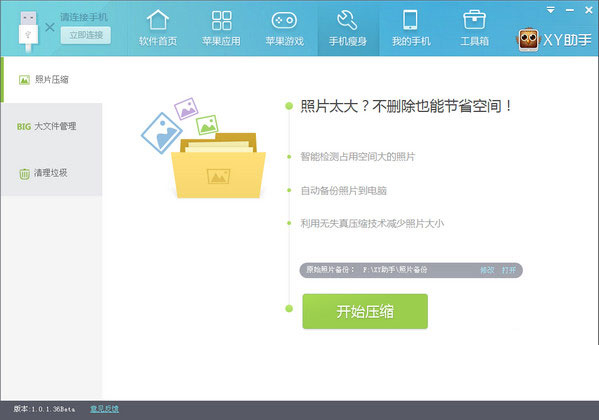Click the trash can icon for 清理垃圾
599x420 pixels.
pyautogui.click(x=24, y=174)
